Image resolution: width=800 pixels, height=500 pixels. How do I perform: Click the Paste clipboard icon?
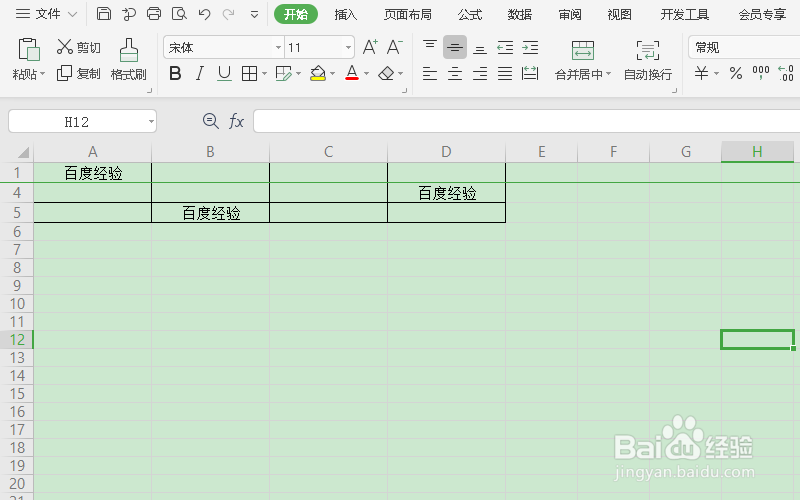point(29,49)
